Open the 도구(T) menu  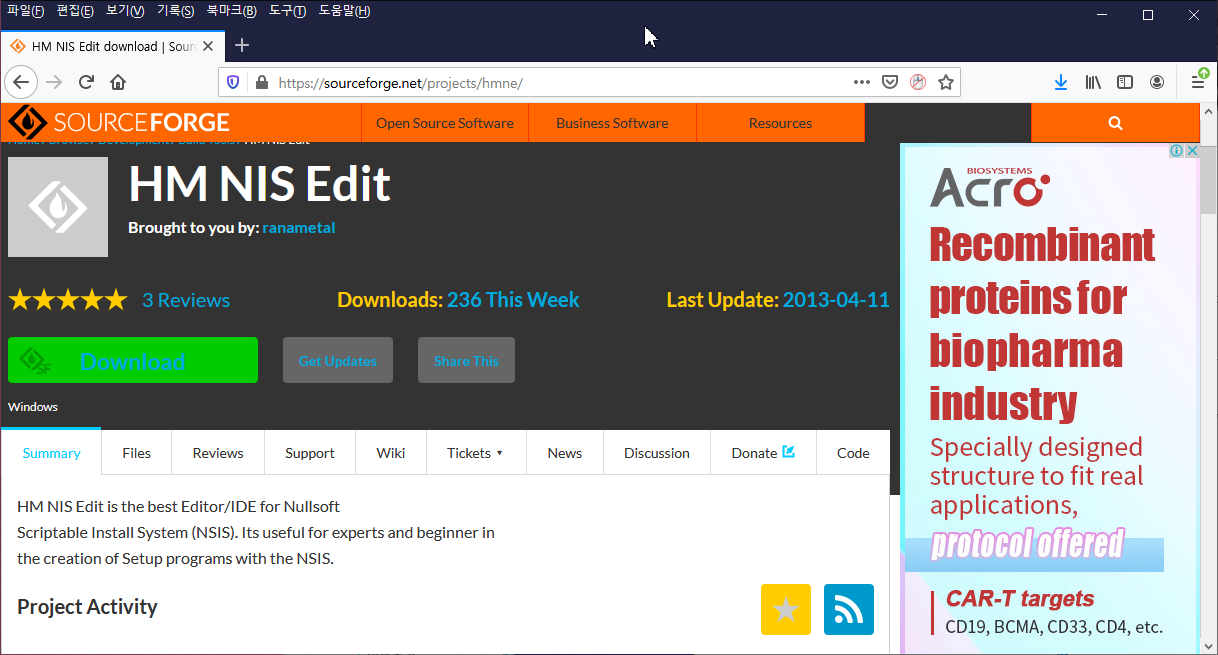pos(287,11)
